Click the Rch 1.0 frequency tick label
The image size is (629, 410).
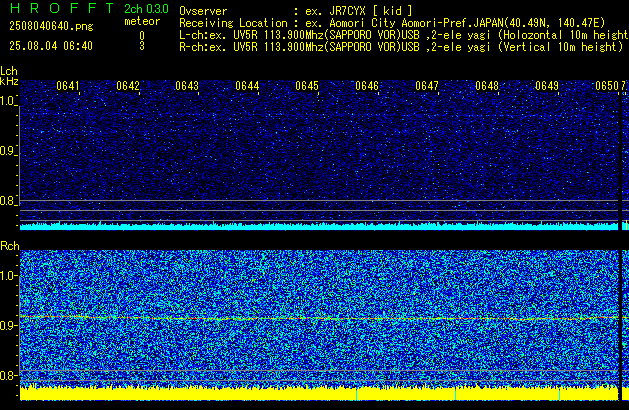[8, 276]
